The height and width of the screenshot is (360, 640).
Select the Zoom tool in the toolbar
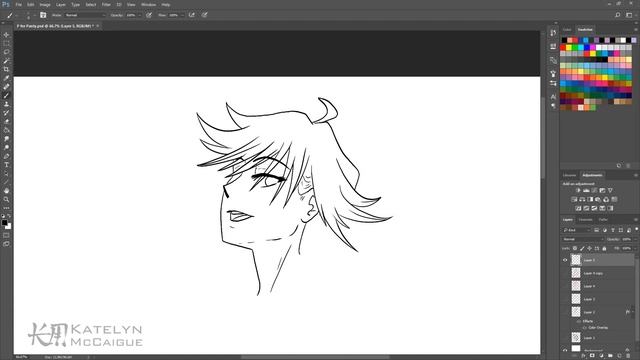(x=6, y=199)
